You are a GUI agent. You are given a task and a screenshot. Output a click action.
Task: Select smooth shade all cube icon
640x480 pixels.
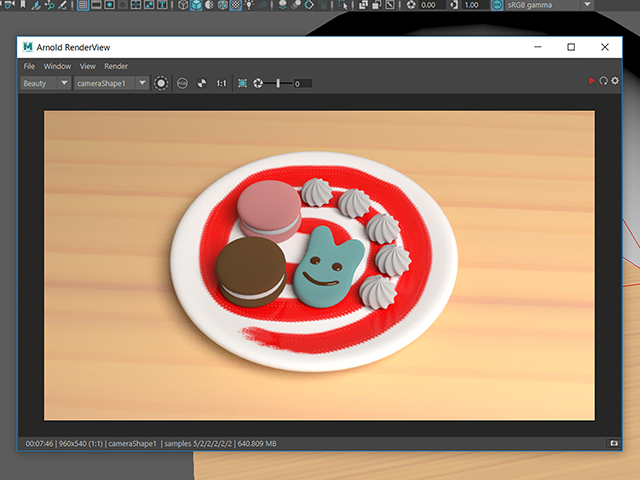196,5
